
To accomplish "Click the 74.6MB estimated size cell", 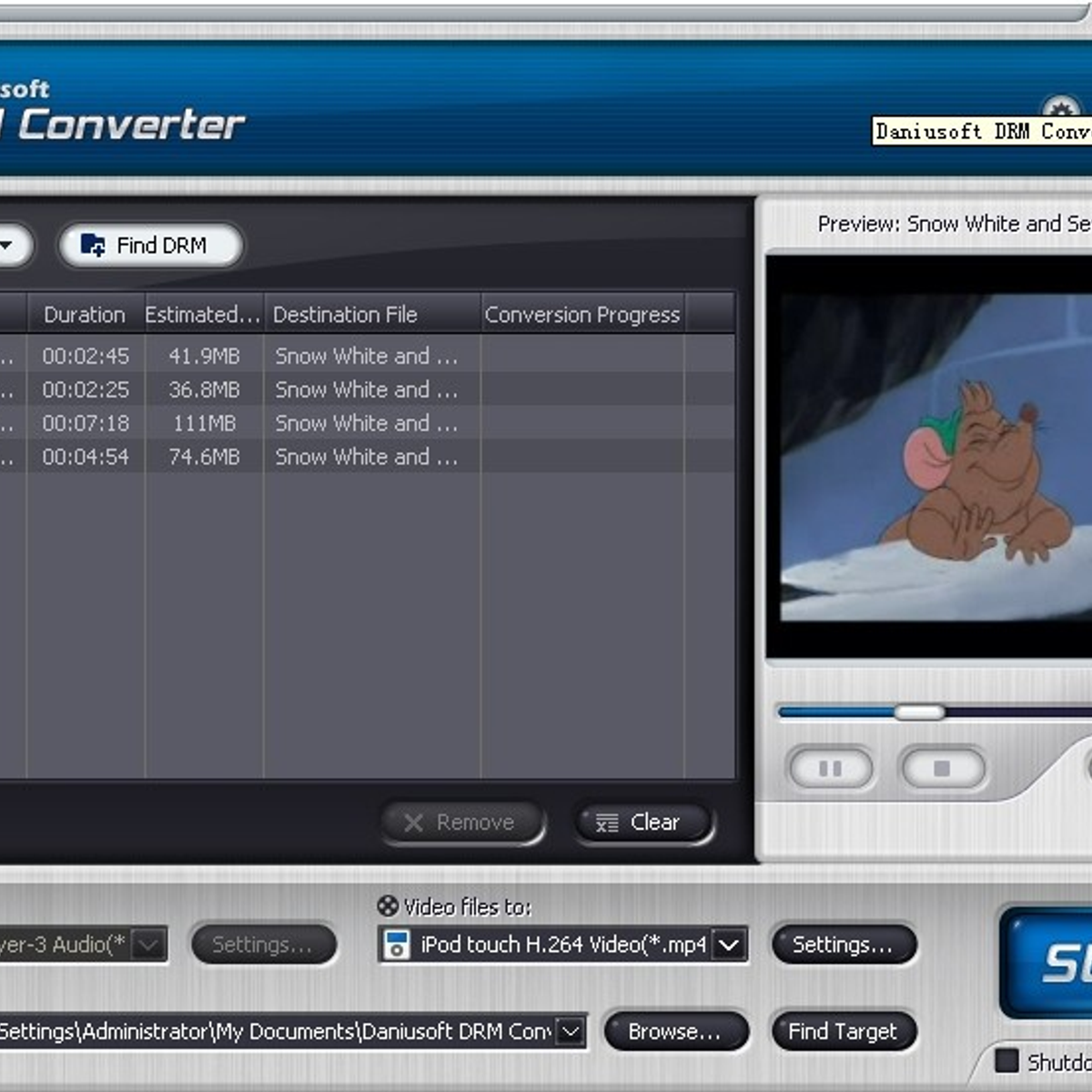I will tap(204, 457).
